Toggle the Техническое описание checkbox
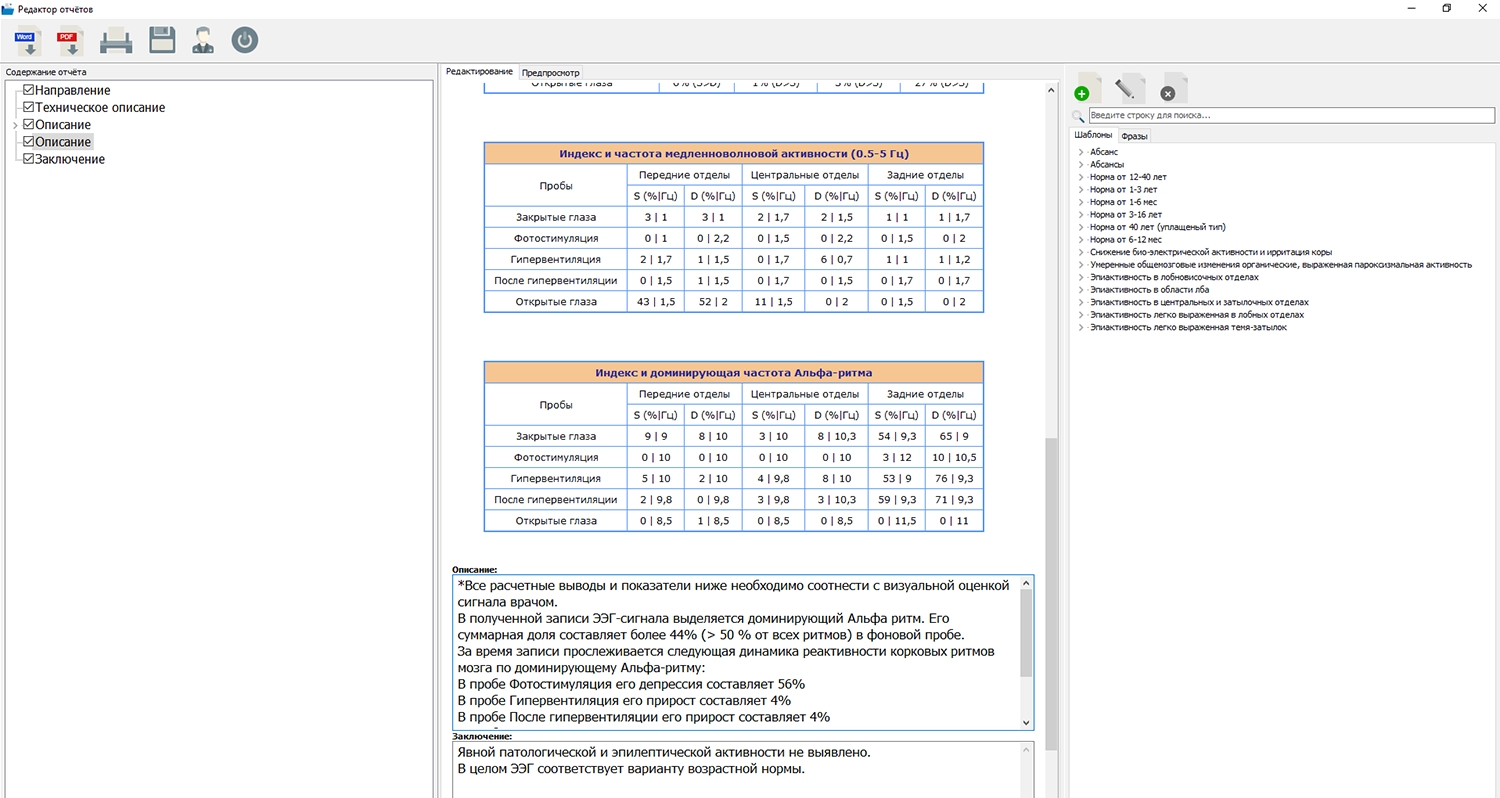This screenshot has width=1500, height=798. [x=29, y=107]
